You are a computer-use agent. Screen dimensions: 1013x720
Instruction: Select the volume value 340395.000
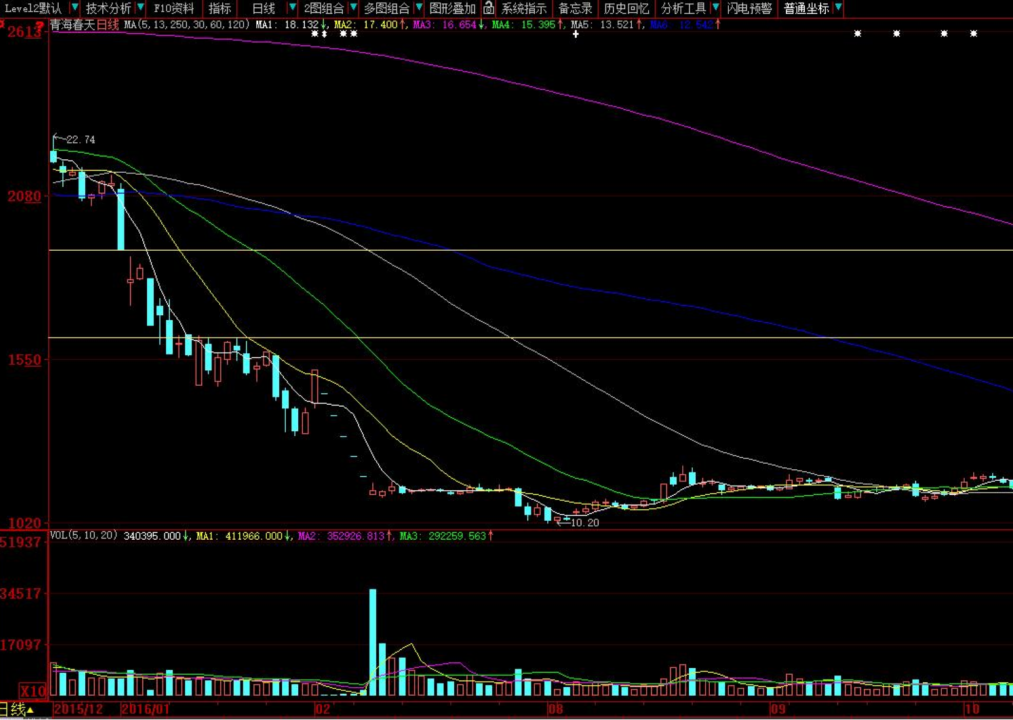point(152,536)
